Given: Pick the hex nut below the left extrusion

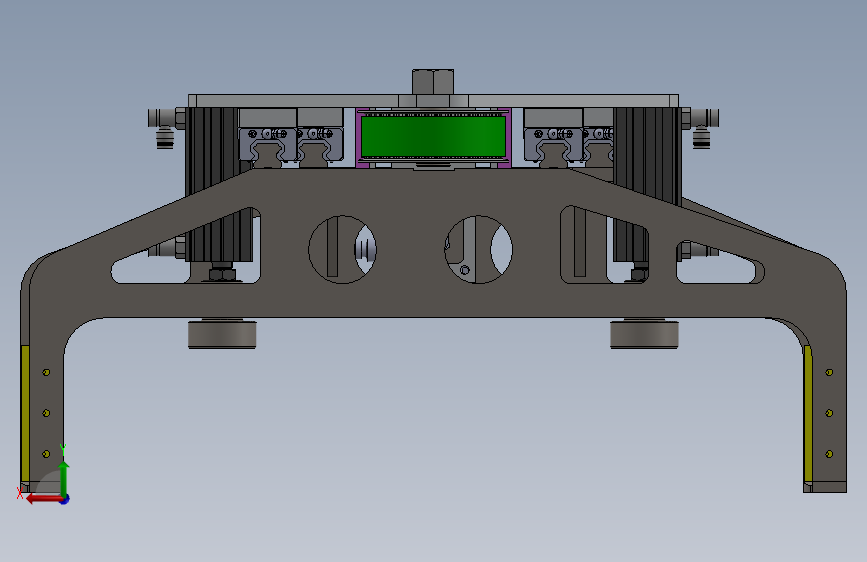Looking at the screenshot, I should click(x=222, y=274).
